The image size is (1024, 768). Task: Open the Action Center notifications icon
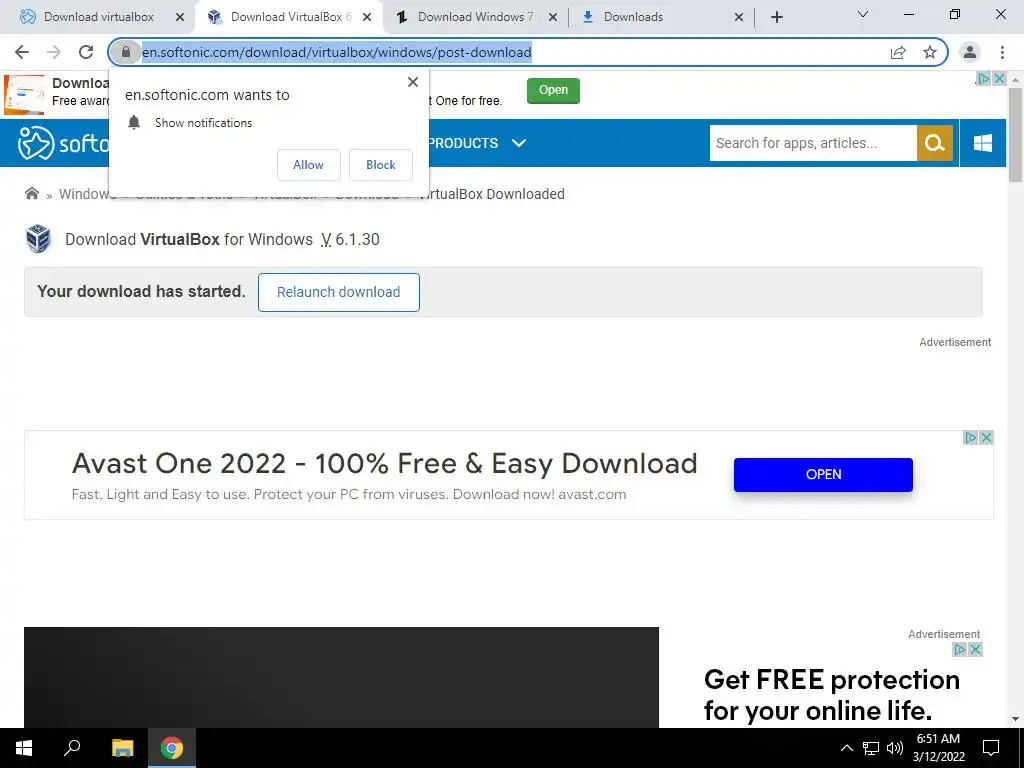coord(991,748)
